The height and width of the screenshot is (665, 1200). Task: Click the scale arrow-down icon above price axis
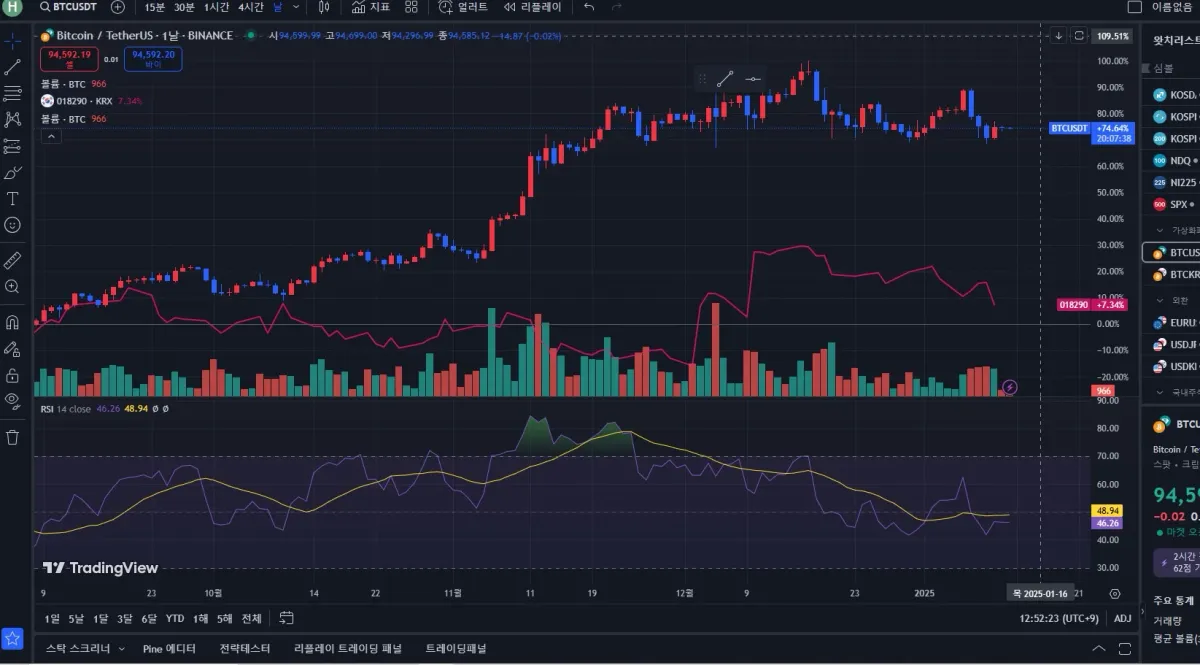coord(1058,36)
